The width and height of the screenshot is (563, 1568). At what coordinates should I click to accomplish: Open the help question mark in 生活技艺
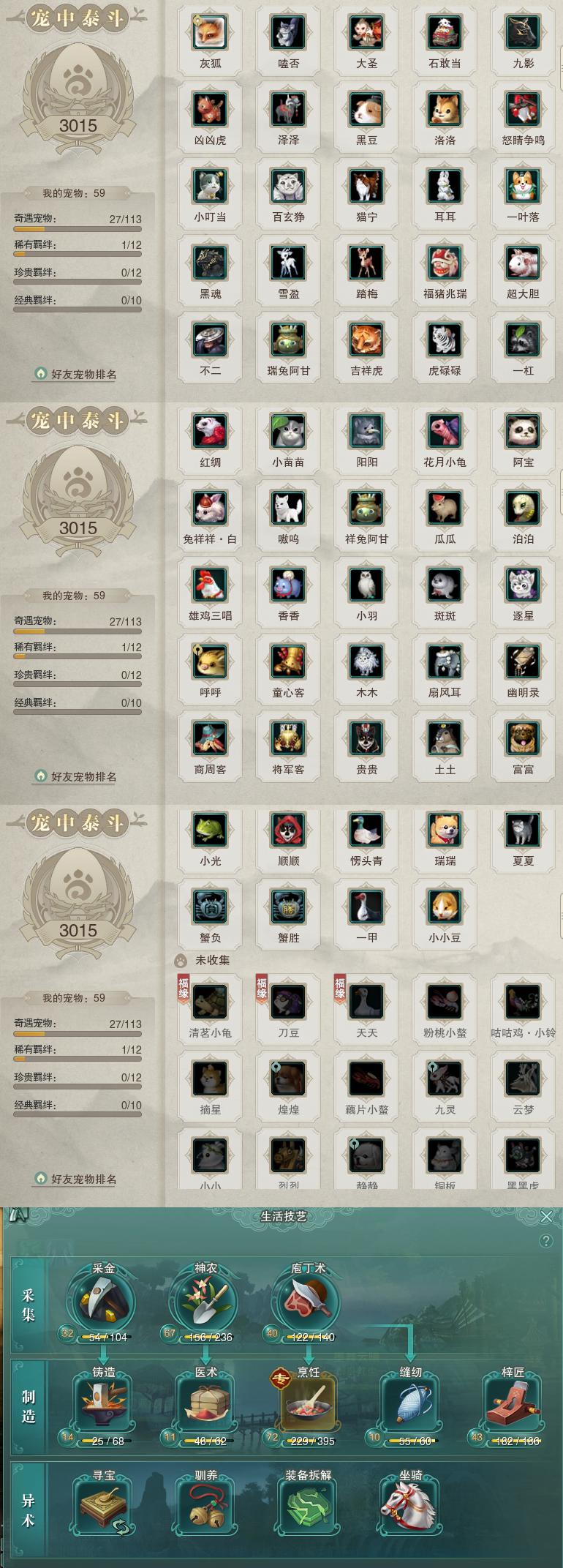coord(545,1241)
